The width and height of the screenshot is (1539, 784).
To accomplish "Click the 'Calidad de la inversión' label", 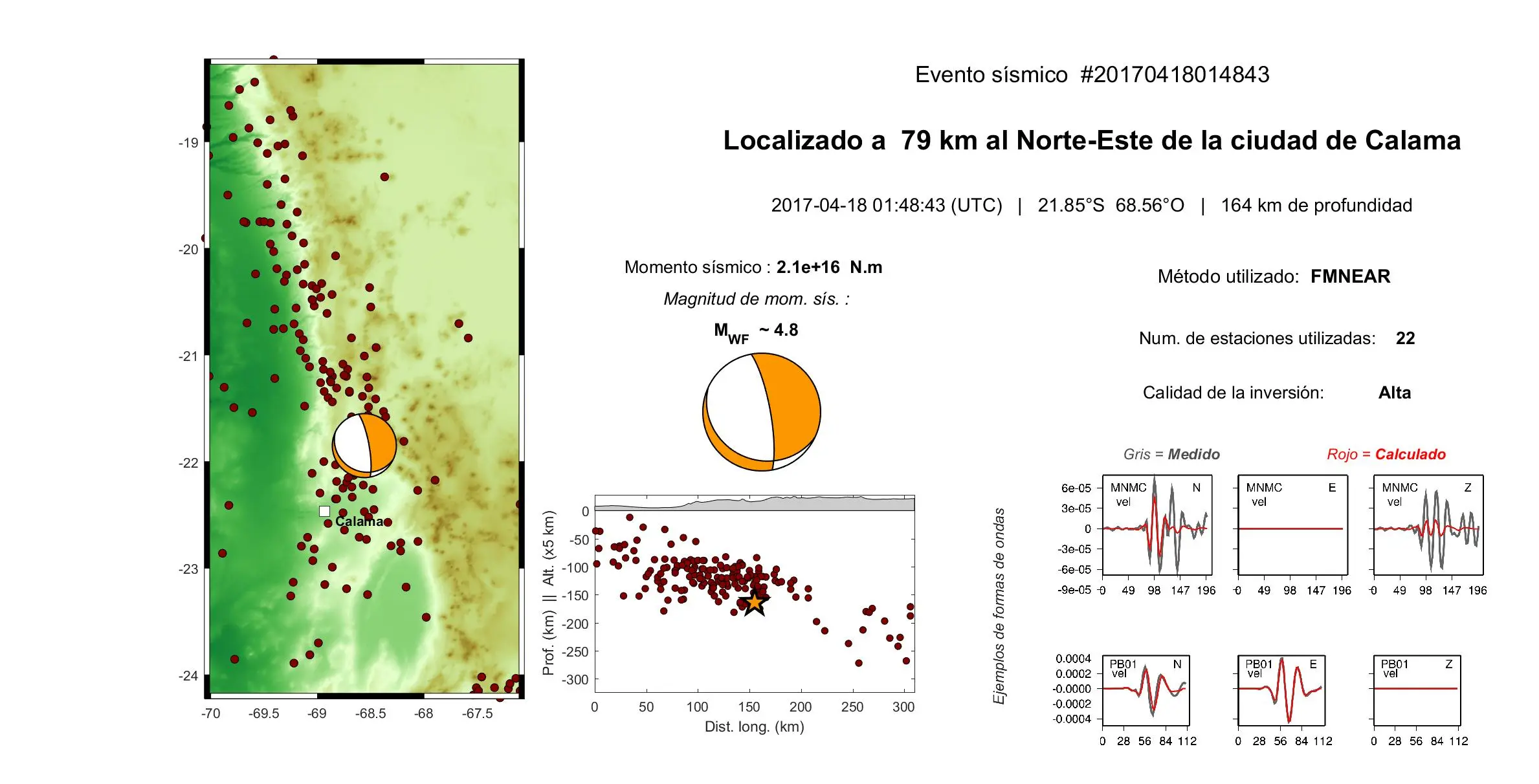I will pyautogui.click(x=1234, y=393).
